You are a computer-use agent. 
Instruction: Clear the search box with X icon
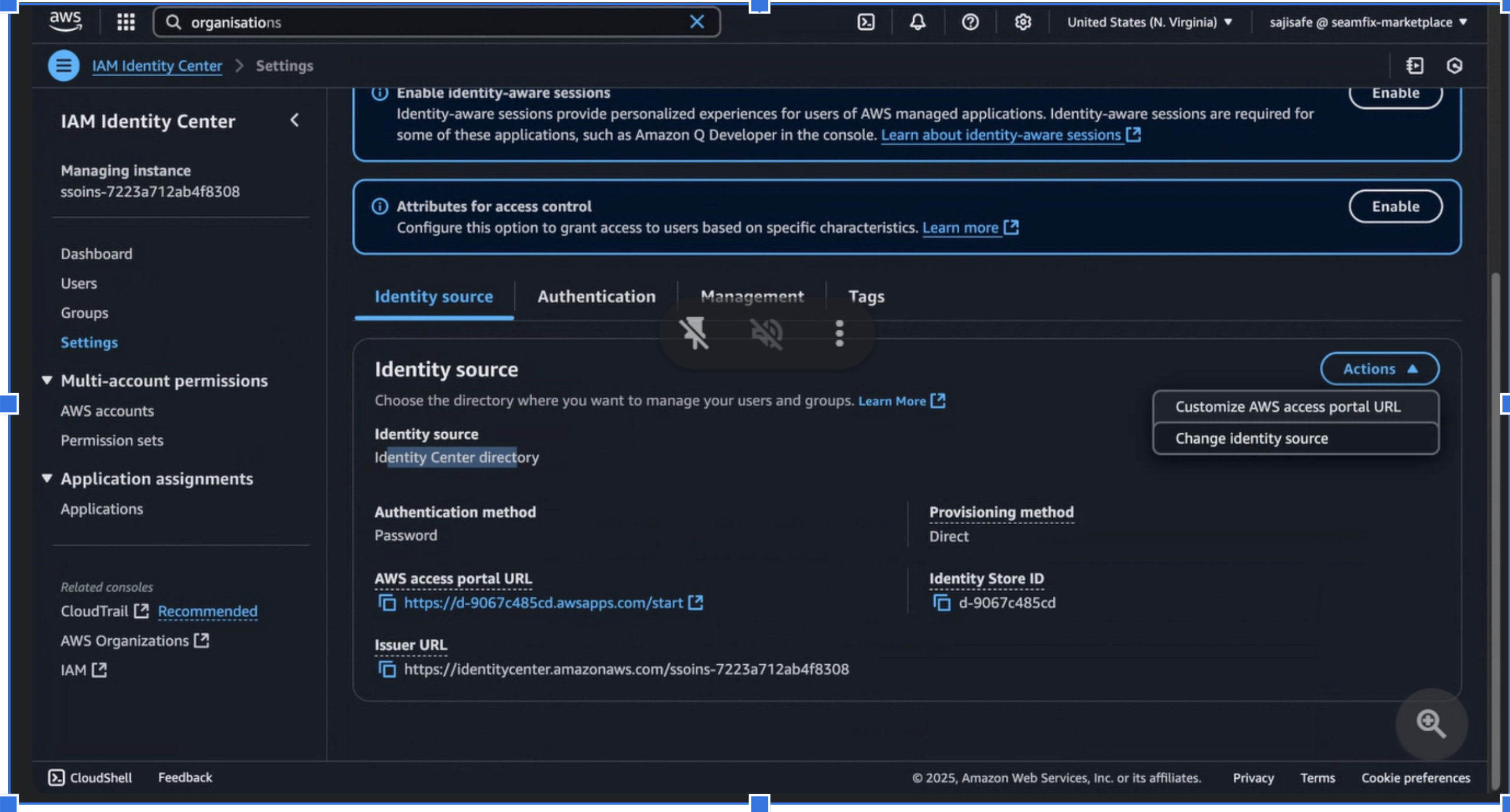coord(696,22)
